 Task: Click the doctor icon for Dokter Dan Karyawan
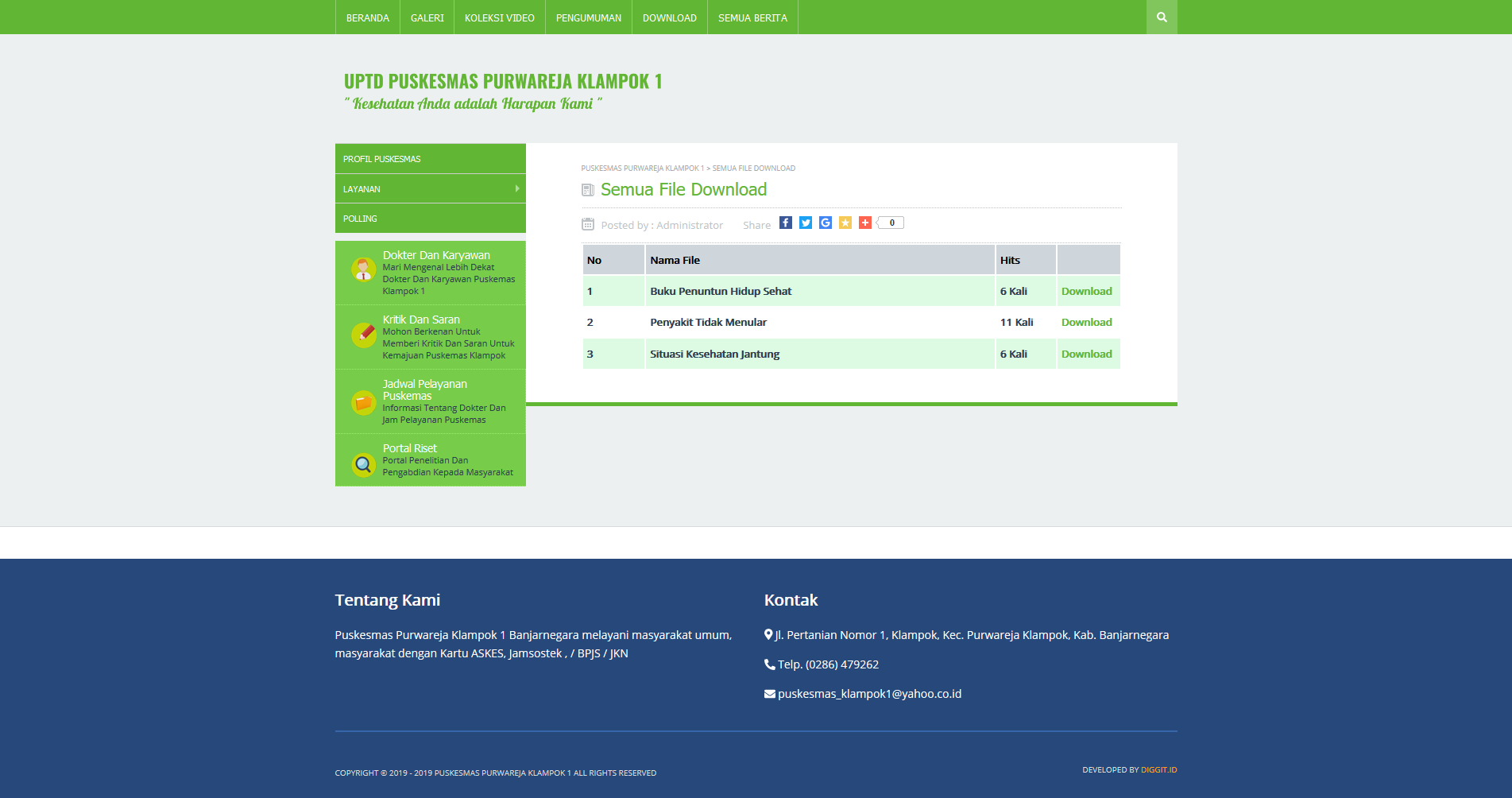pyautogui.click(x=363, y=269)
